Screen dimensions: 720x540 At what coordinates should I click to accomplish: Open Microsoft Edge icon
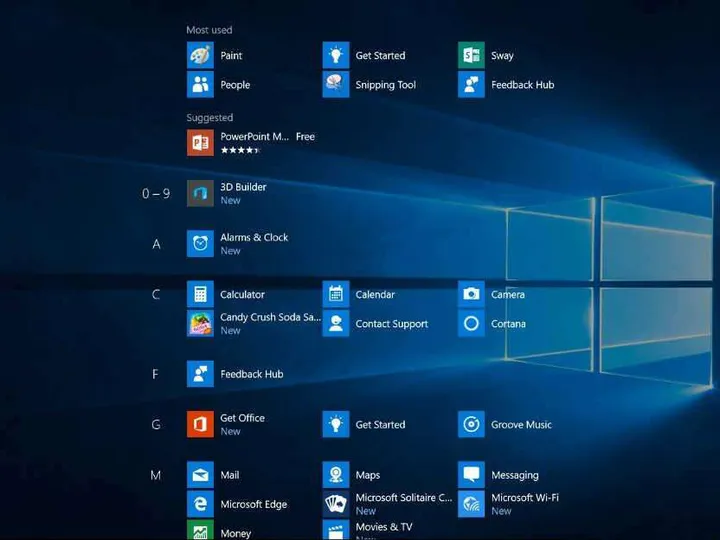point(200,504)
